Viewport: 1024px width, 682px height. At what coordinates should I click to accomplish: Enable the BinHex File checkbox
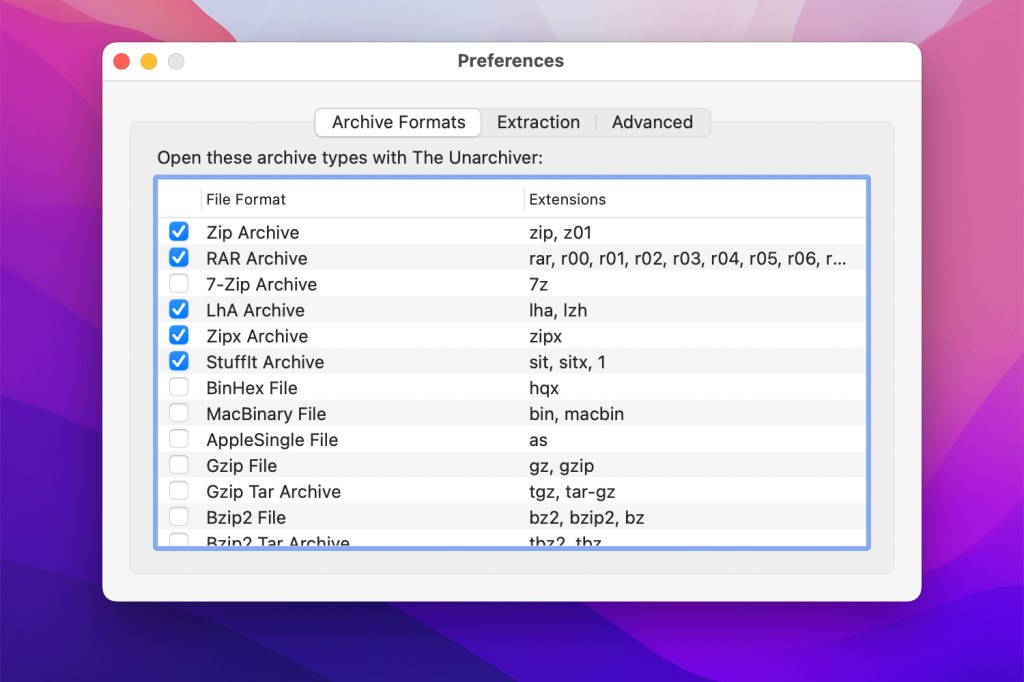(179, 387)
